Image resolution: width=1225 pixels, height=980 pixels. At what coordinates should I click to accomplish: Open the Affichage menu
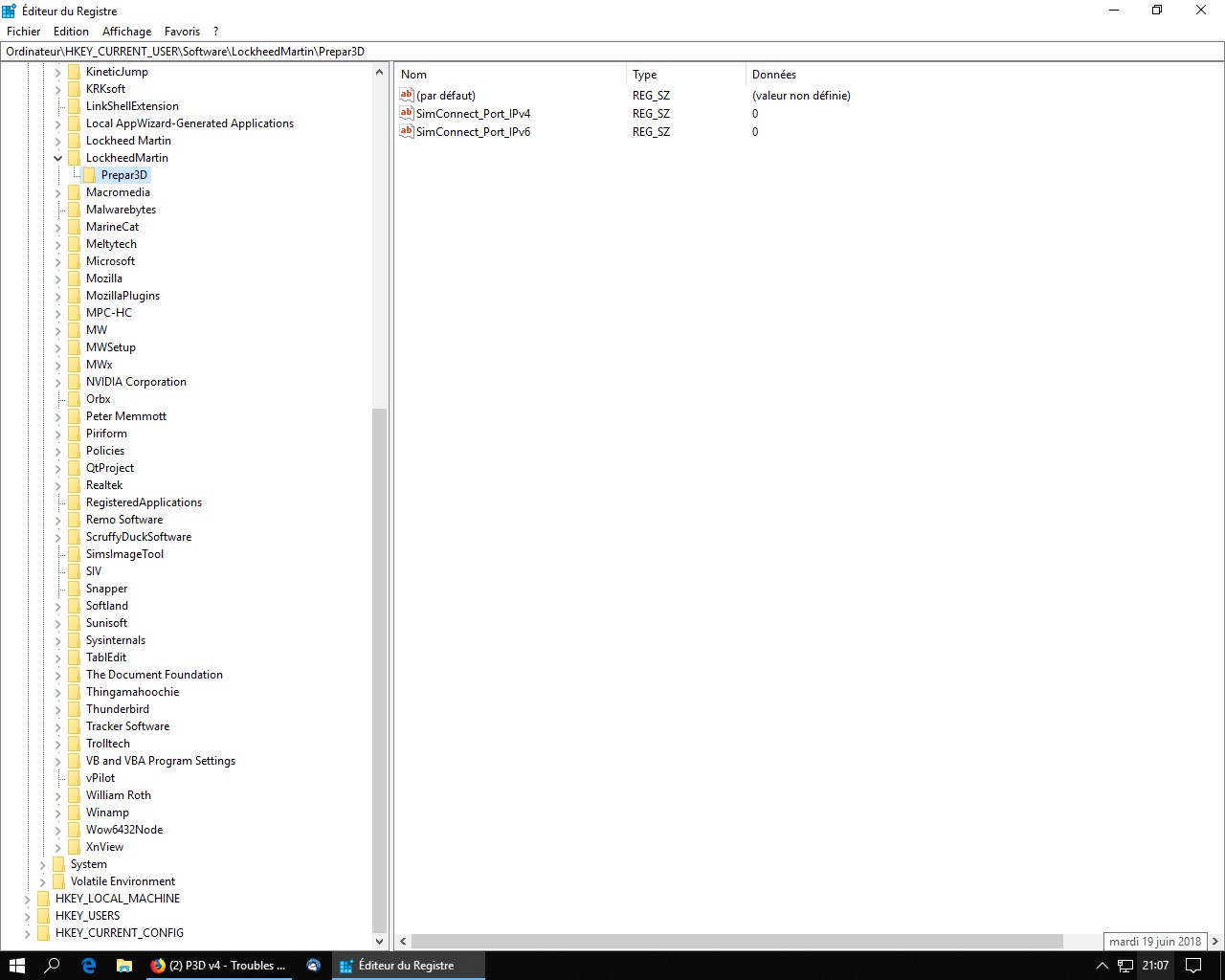tap(126, 32)
